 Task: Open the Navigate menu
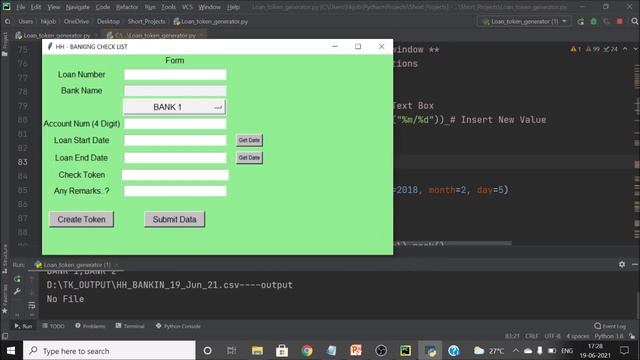click(x=78, y=7)
